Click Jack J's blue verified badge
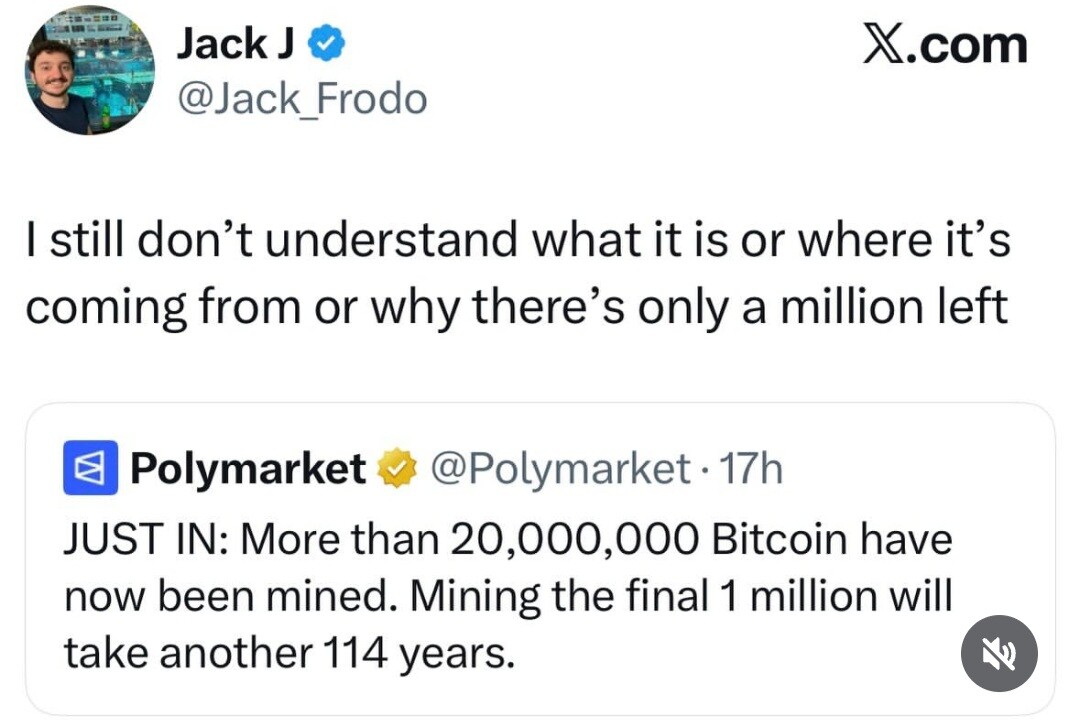 point(328,45)
